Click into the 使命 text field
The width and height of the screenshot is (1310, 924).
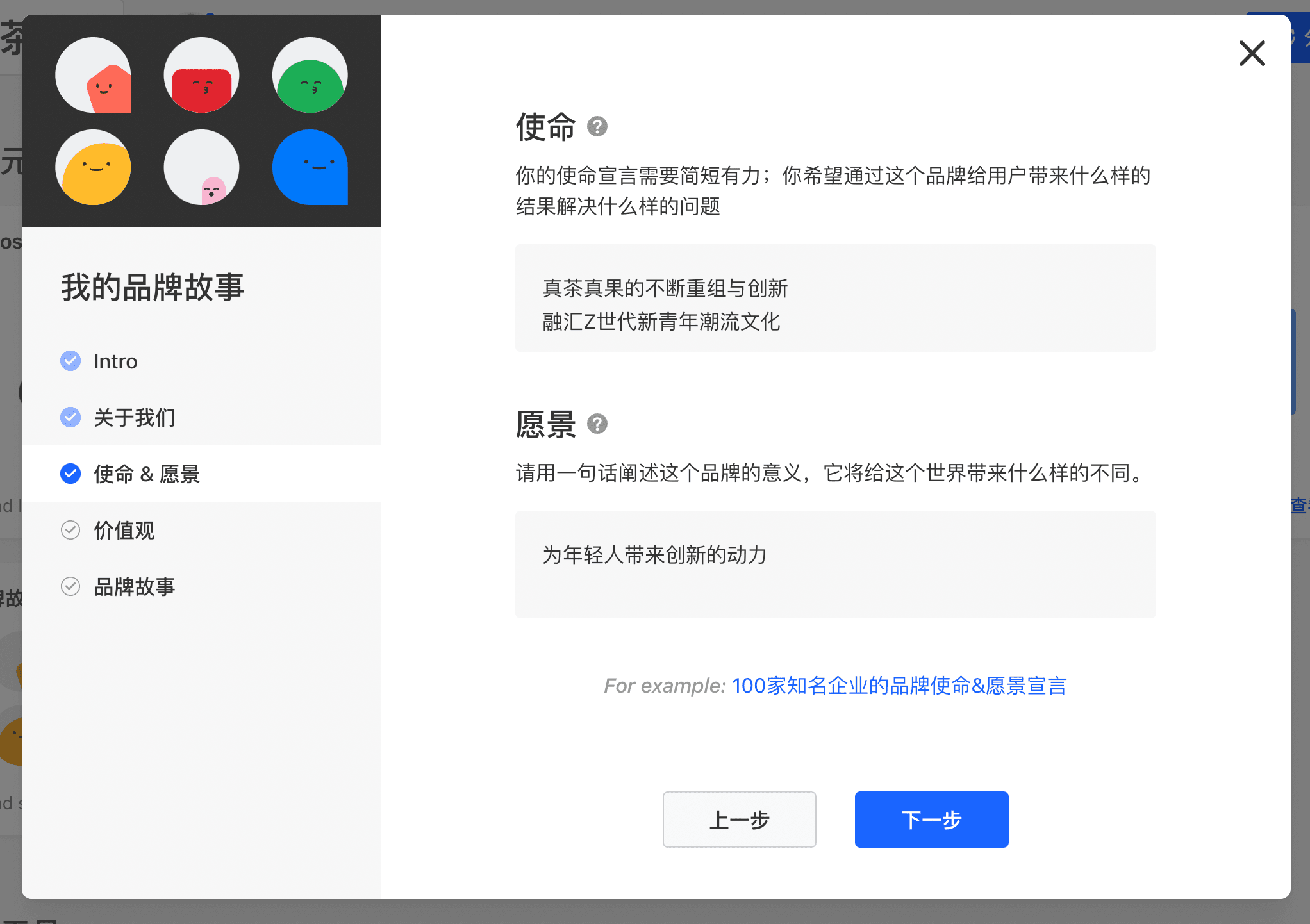(x=835, y=298)
